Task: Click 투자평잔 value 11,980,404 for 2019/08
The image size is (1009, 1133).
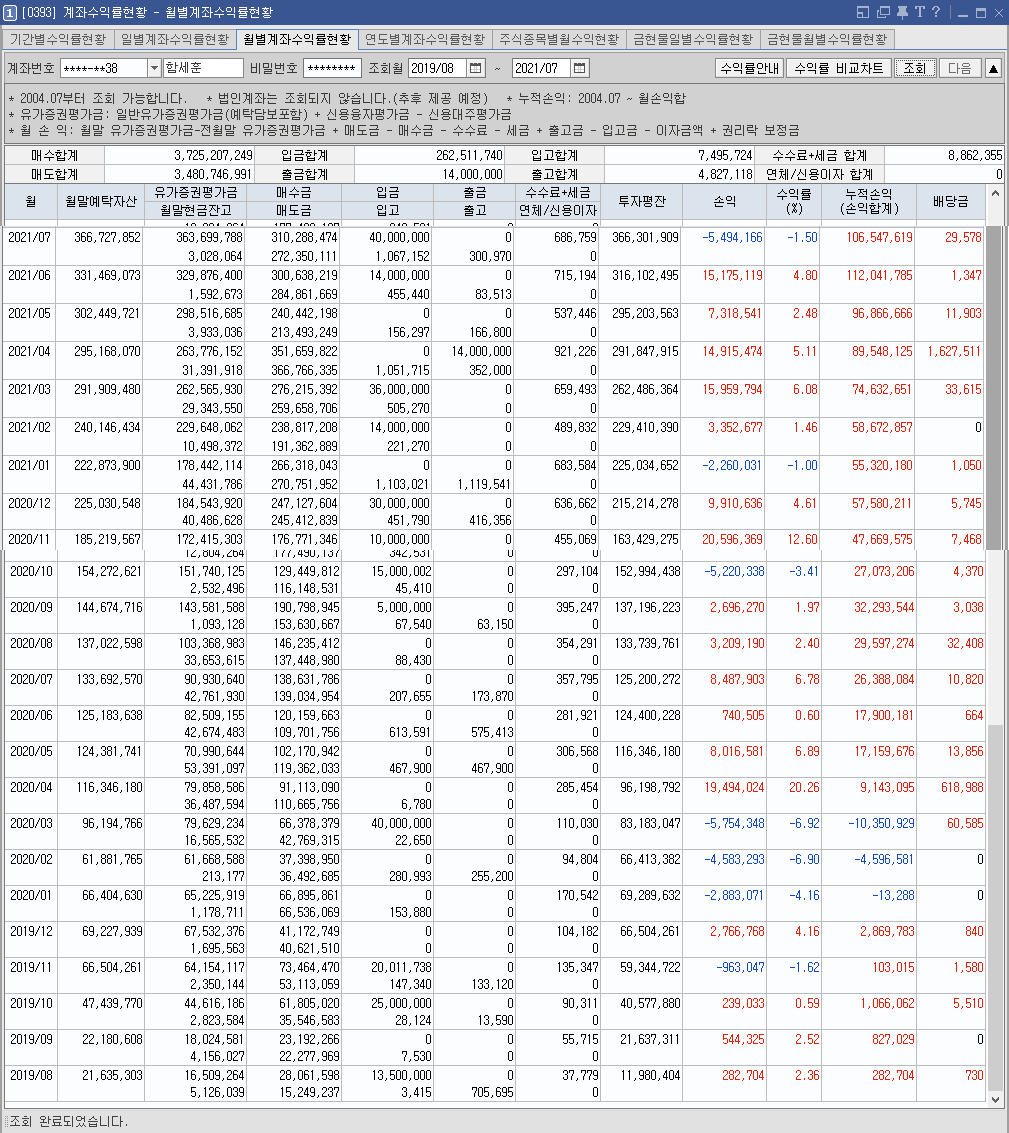Action: pos(650,1075)
